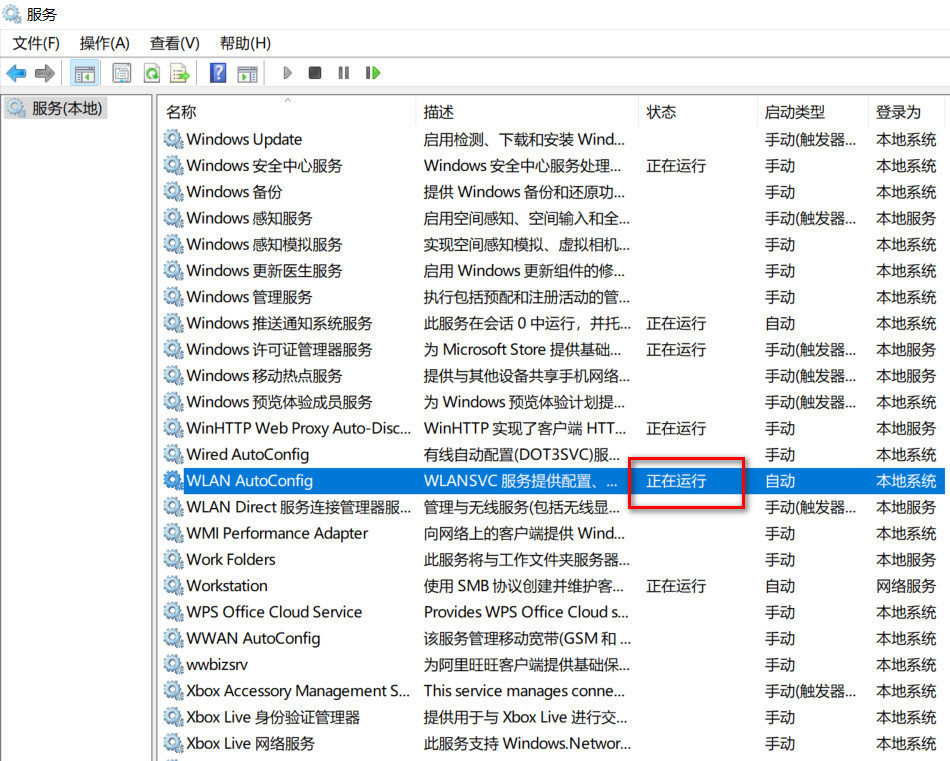This screenshot has height=761, width=950.
Task: Click the back navigation arrow
Action: coord(16,72)
